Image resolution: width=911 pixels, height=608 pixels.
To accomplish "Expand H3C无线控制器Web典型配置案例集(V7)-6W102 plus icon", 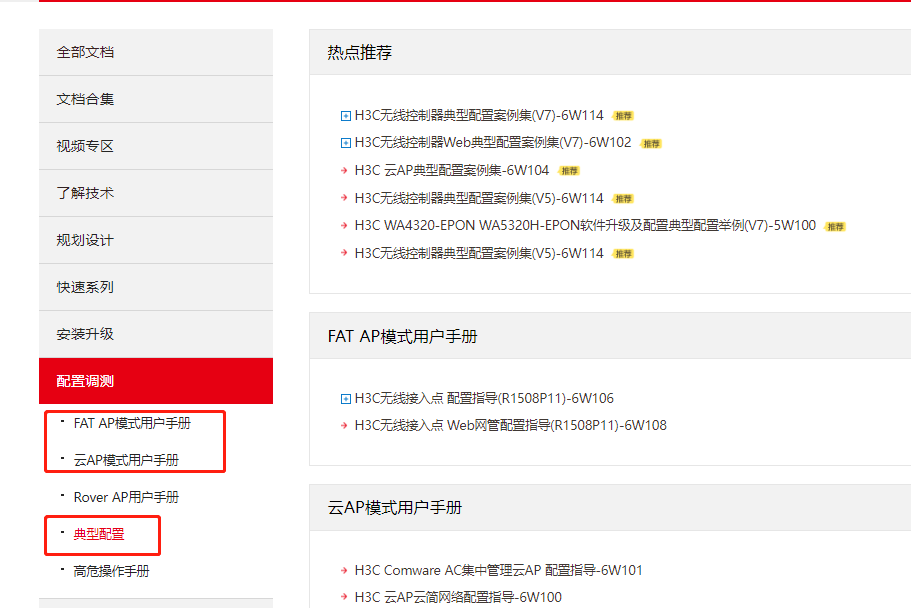I will tap(345, 142).
